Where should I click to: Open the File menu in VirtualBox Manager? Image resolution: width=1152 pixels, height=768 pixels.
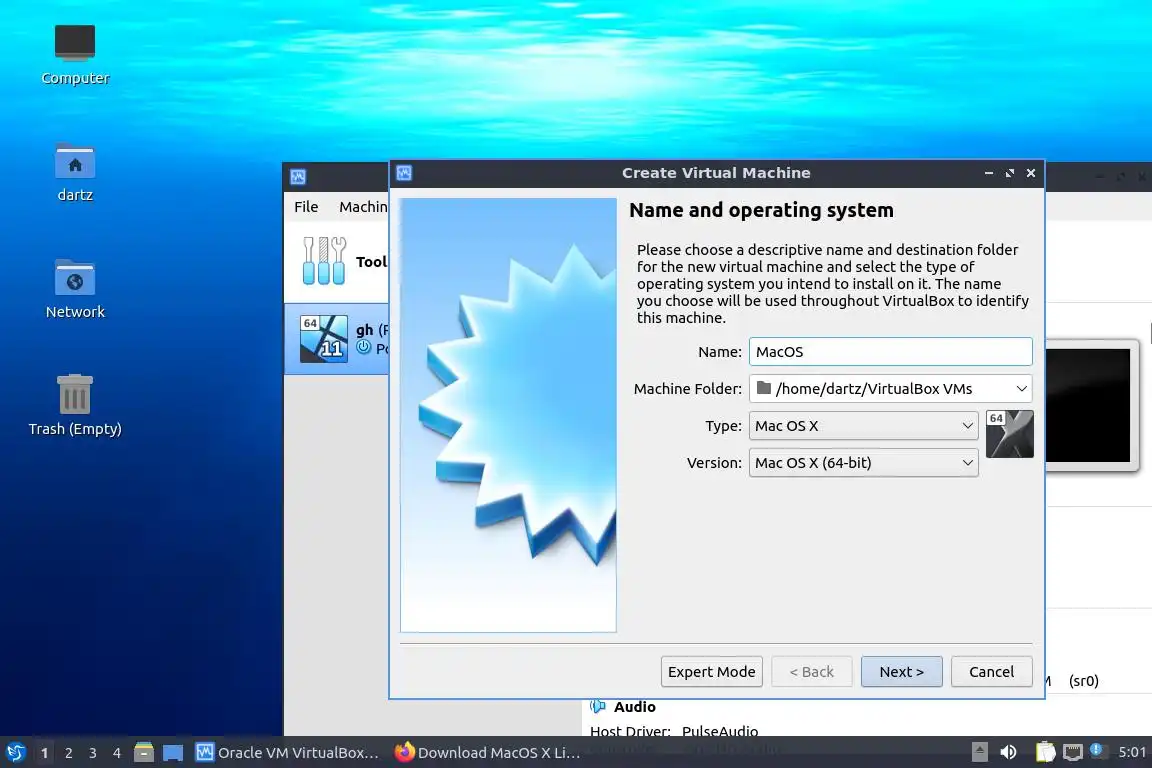click(x=306, y=207)
